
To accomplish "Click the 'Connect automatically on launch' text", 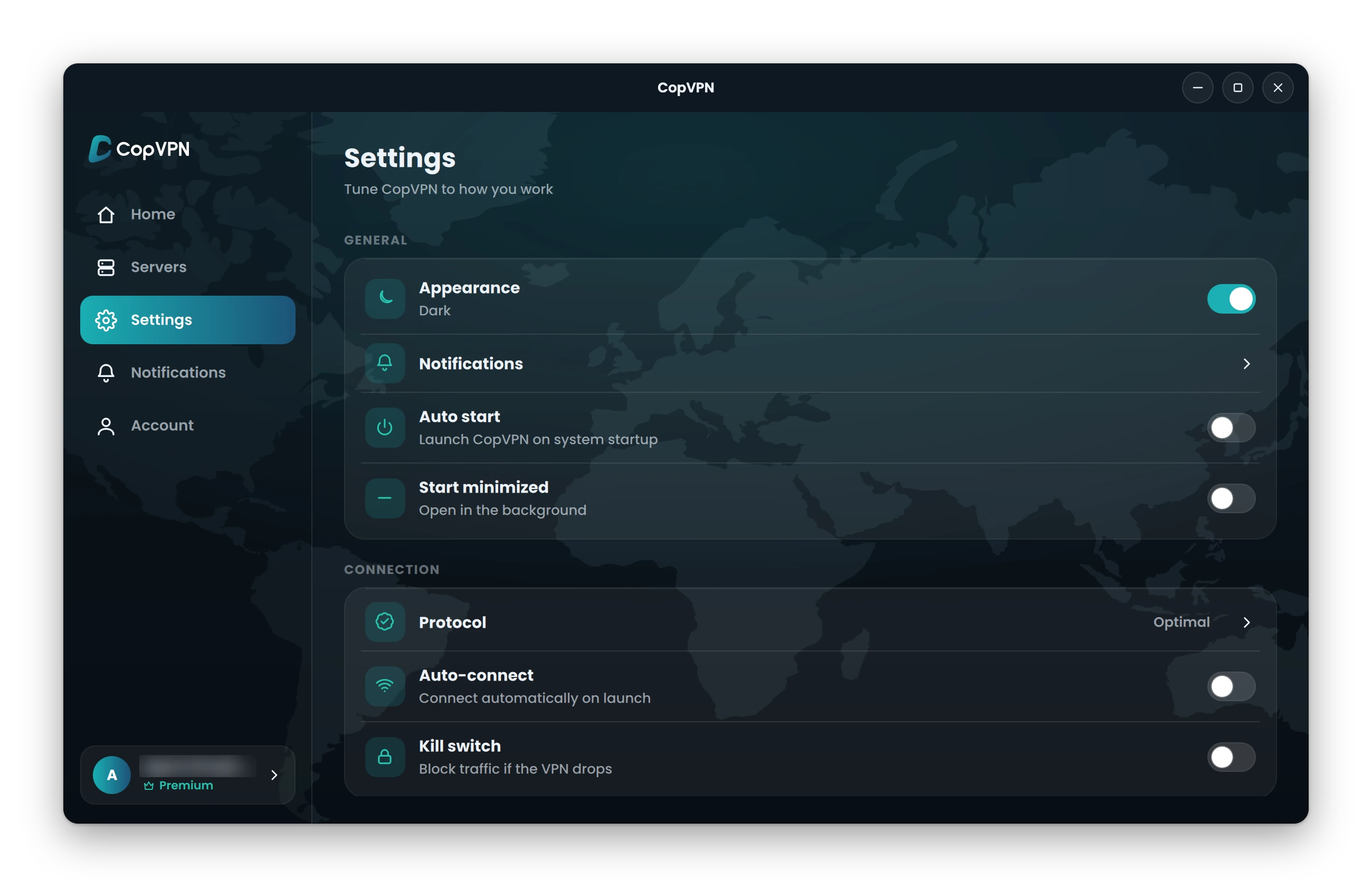I will 535,698.
